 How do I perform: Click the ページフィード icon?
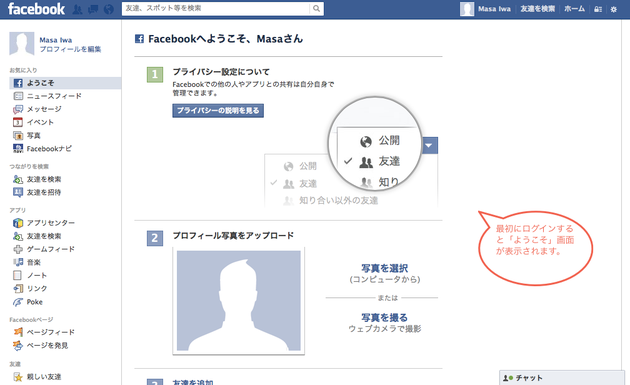coord(18,332)
